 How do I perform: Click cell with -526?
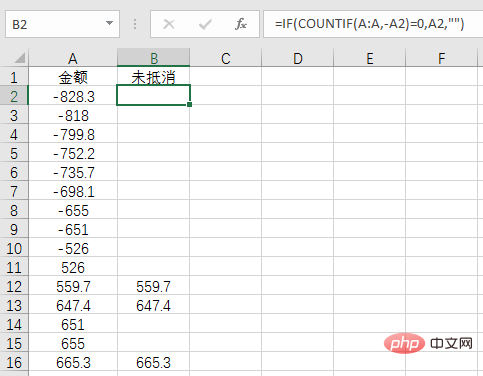[x=73, y=248]
